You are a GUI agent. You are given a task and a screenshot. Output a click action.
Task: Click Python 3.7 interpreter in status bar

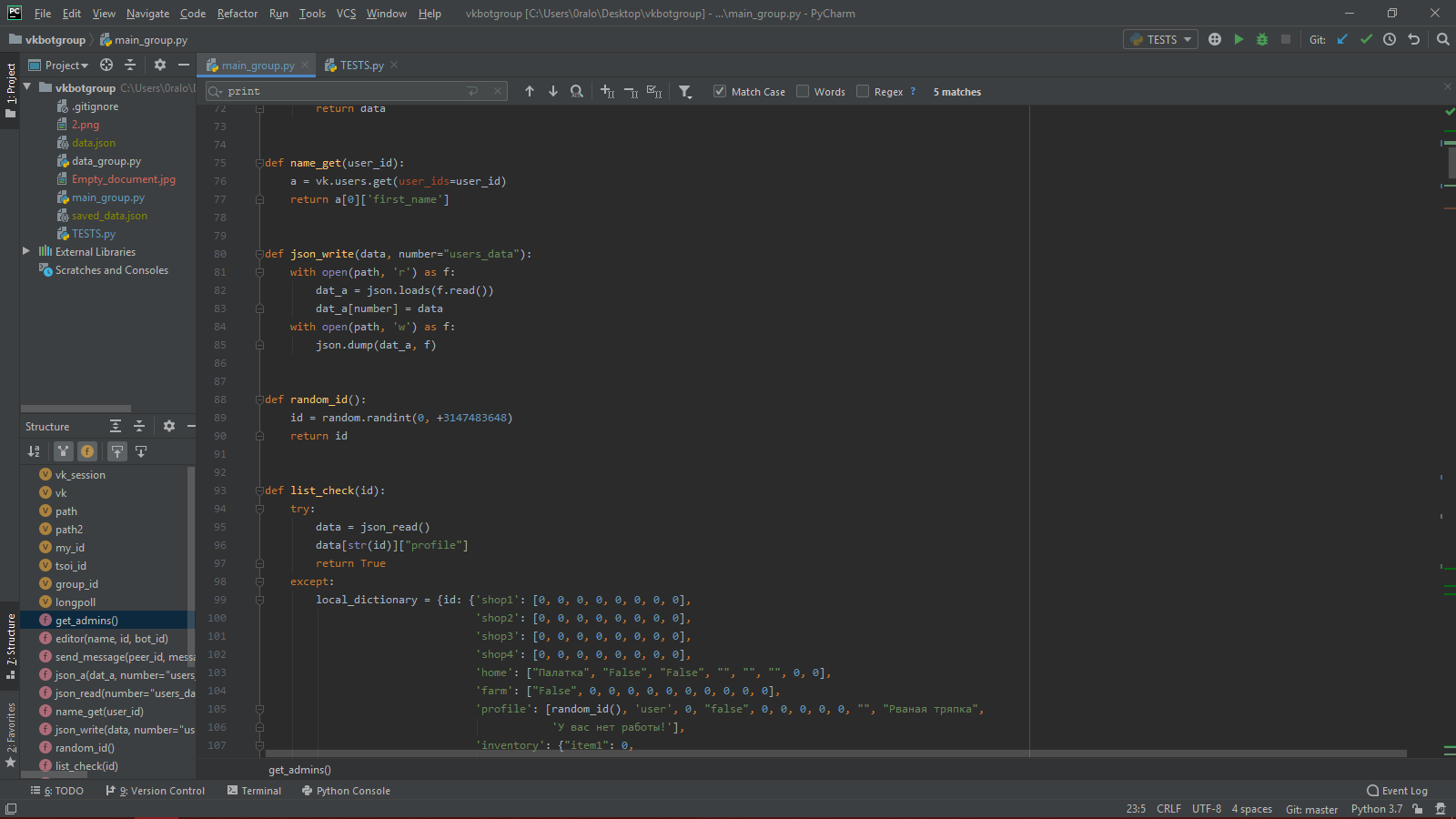(1376, 809)
